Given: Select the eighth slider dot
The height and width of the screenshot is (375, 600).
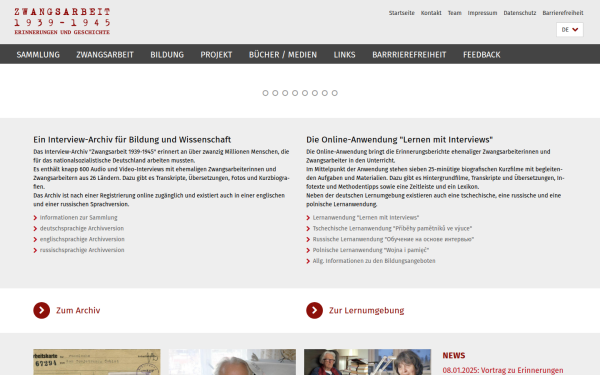Looking at the screenshot, I should click(335, 93).
